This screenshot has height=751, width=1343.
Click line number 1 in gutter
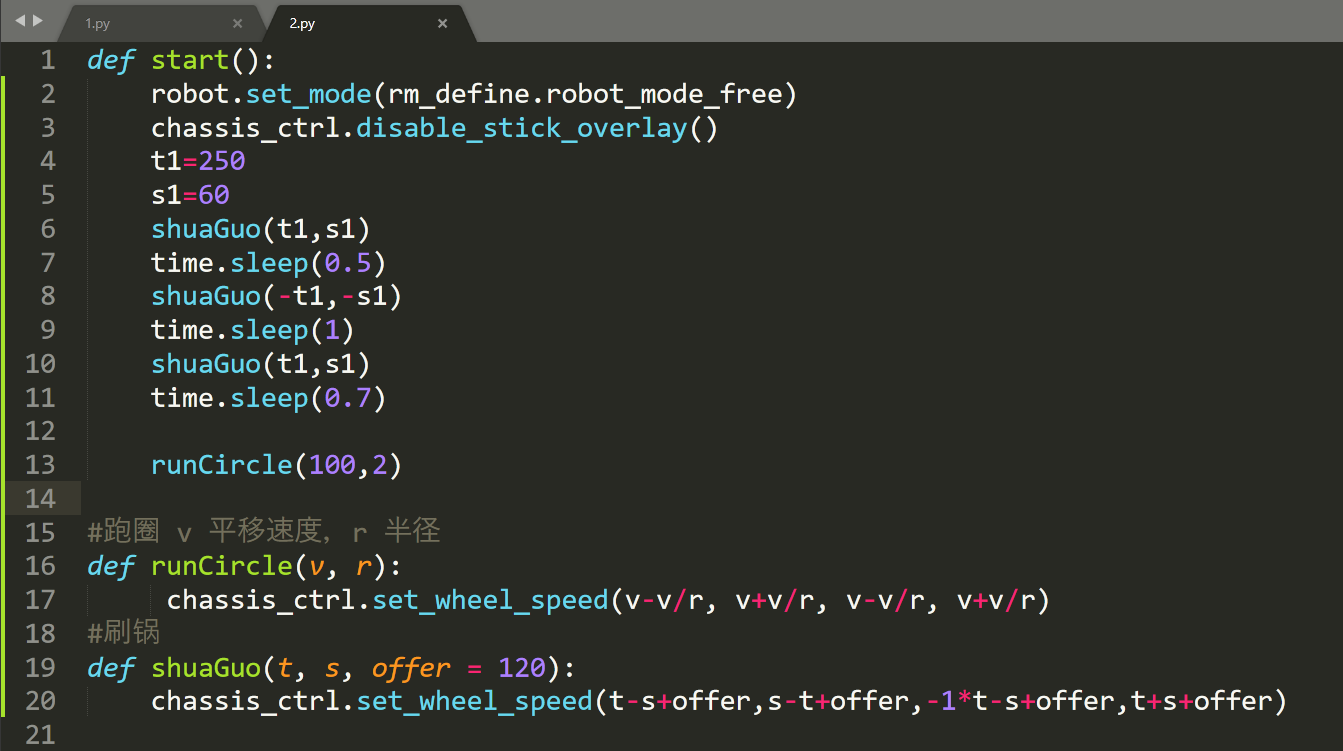(48, 60)
